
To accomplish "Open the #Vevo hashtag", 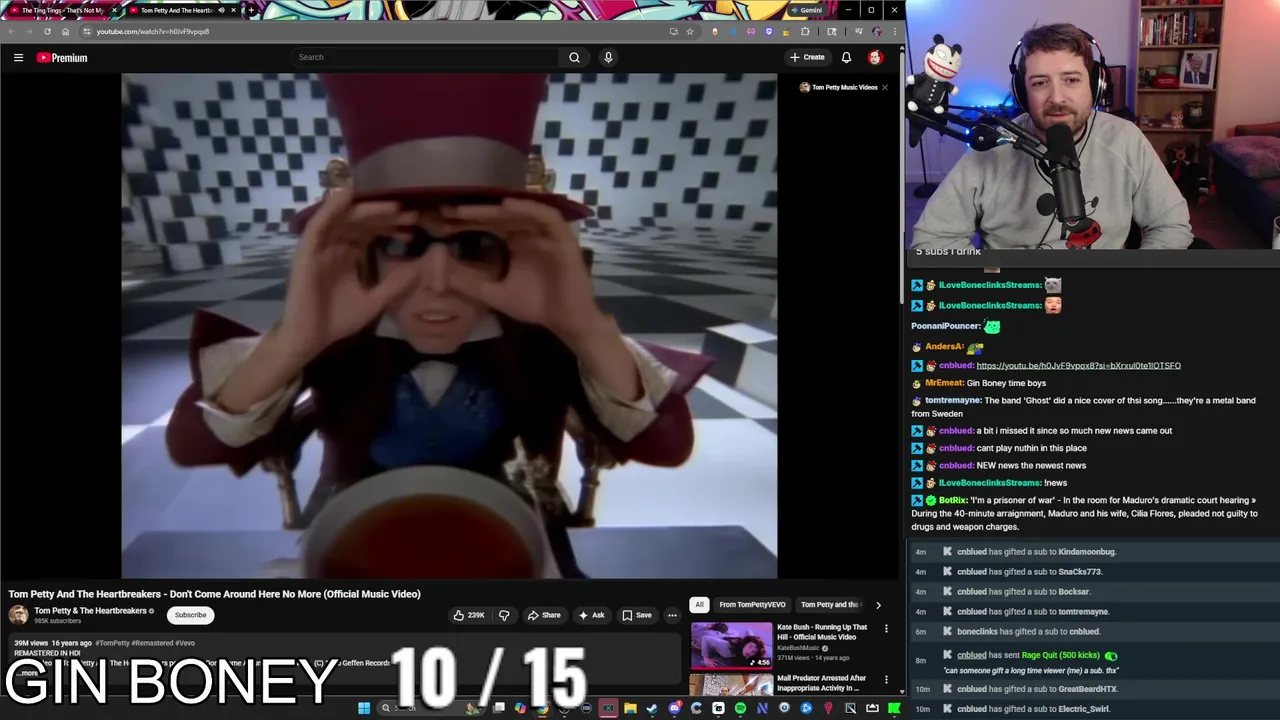I will [185, 643].
